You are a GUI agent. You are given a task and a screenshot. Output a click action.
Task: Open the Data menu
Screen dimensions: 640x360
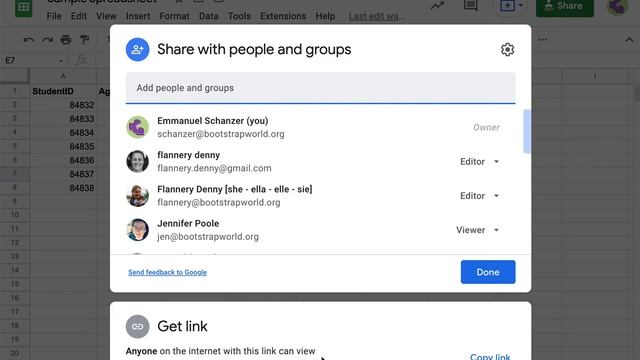pyautogui.click(x=209, y=16)
